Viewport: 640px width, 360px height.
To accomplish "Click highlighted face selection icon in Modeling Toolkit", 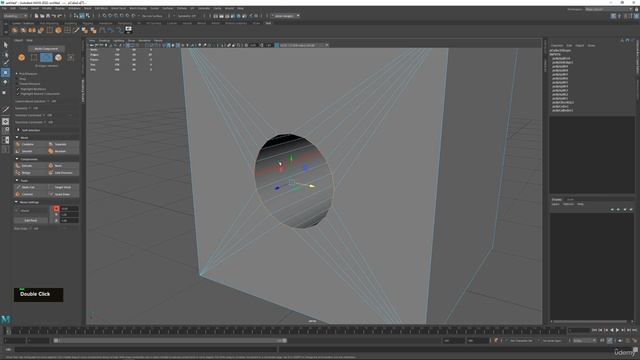I will (x=46, y=58).
